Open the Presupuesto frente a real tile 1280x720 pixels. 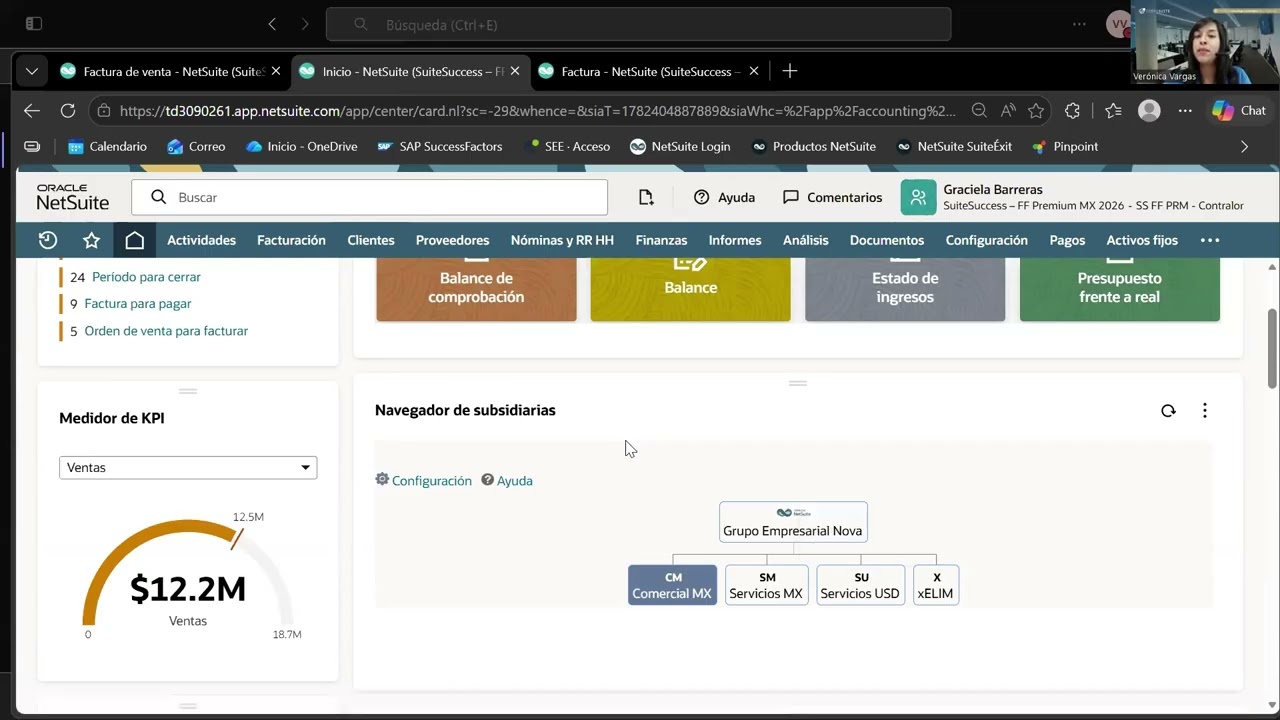pos(1120,290)
